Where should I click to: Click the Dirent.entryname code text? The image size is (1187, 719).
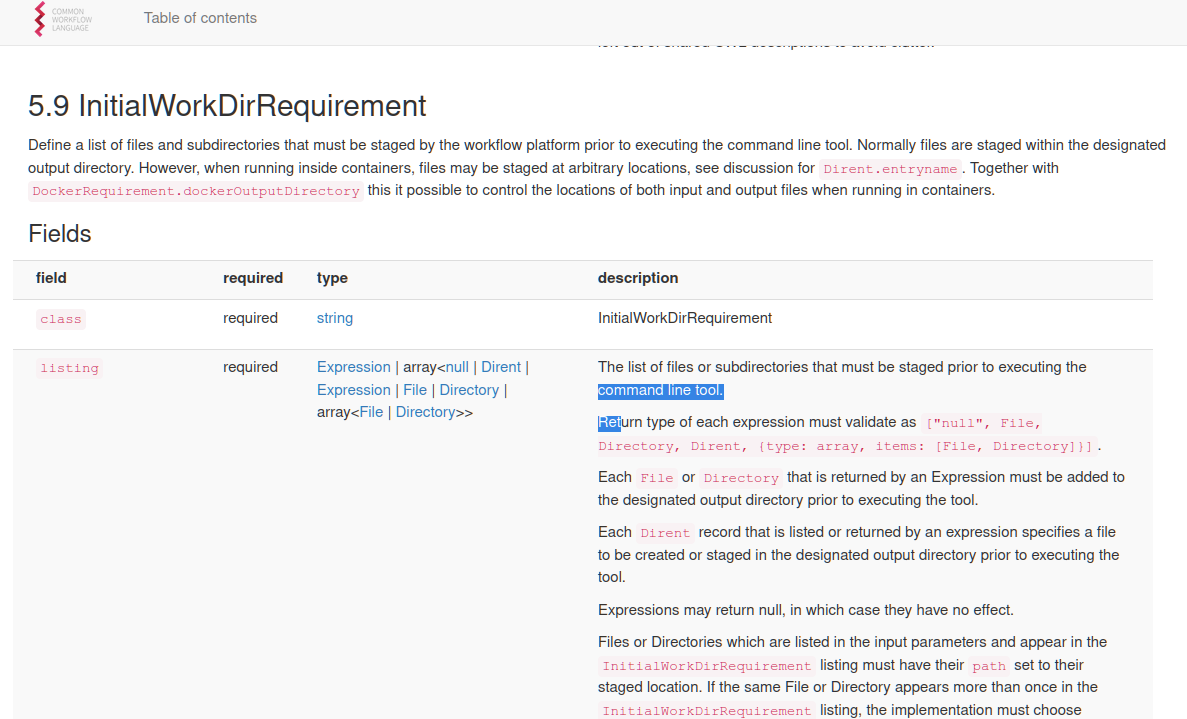coord(890,169)
